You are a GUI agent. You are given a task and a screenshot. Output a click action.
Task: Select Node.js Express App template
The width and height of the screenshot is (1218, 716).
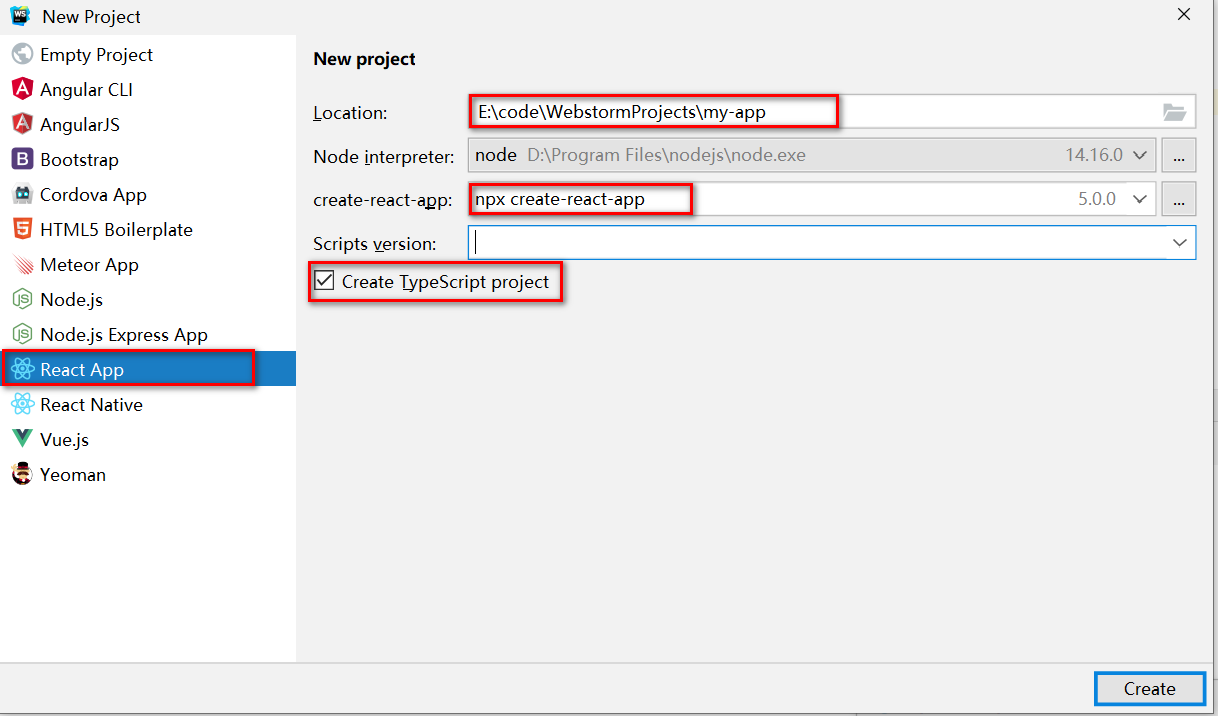click(148, 334)
